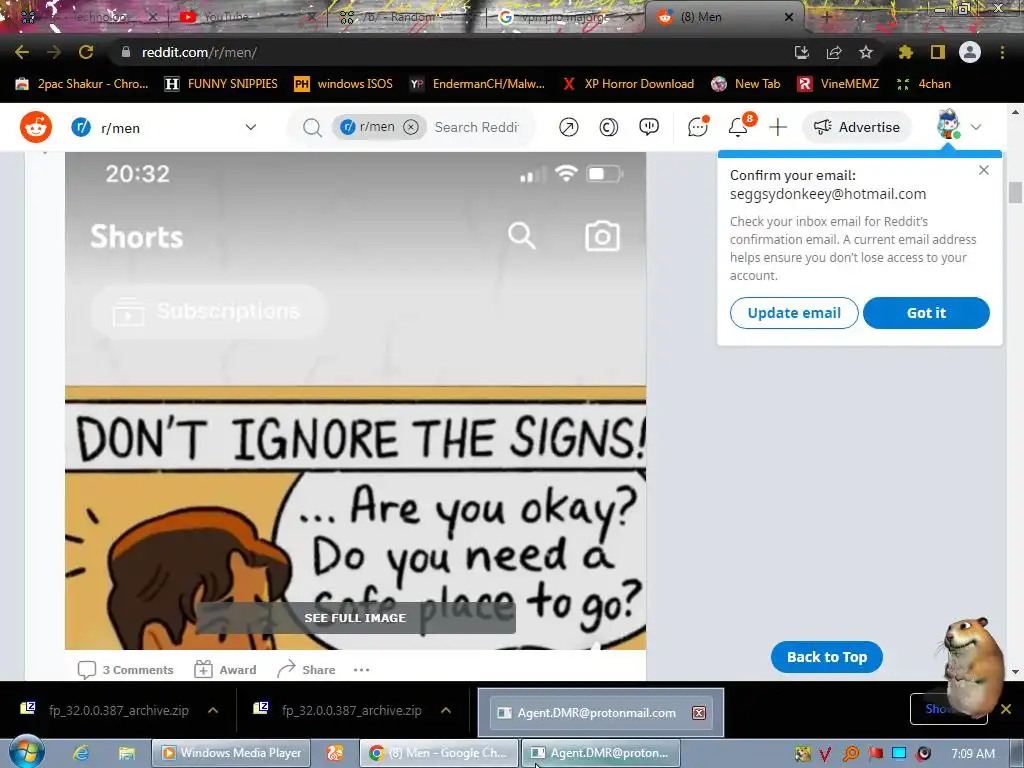
Task: Expand the user avatar account menu
Action: 959,127
